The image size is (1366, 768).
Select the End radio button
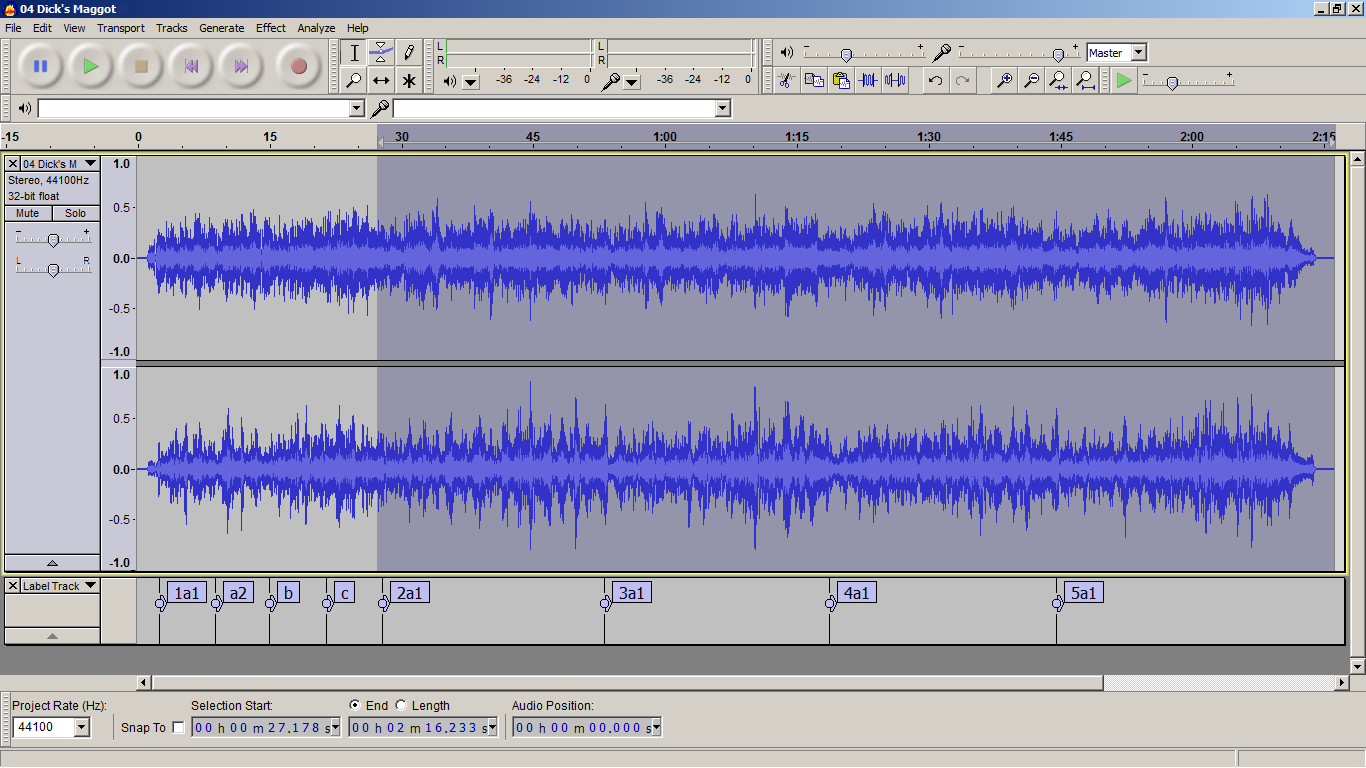(355, 705)
